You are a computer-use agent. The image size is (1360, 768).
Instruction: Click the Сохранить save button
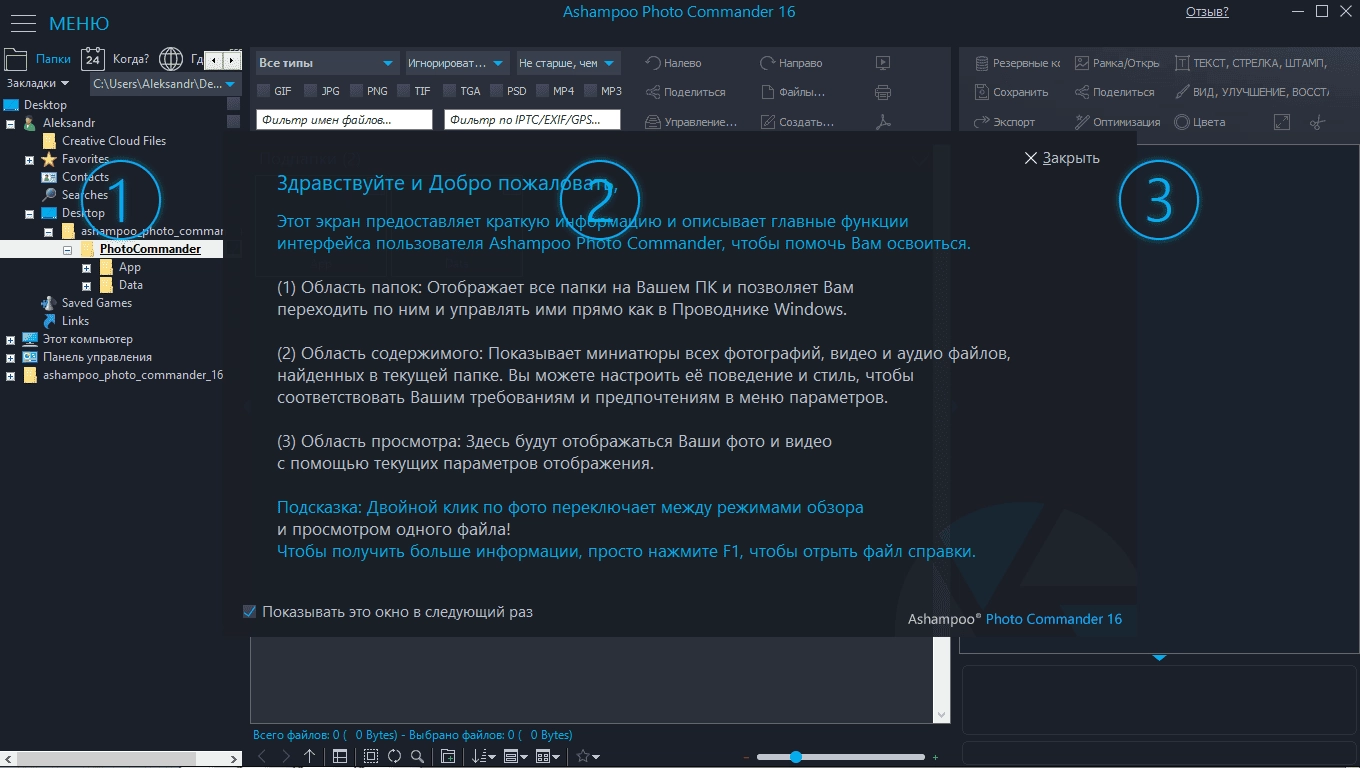[1011, 92]
